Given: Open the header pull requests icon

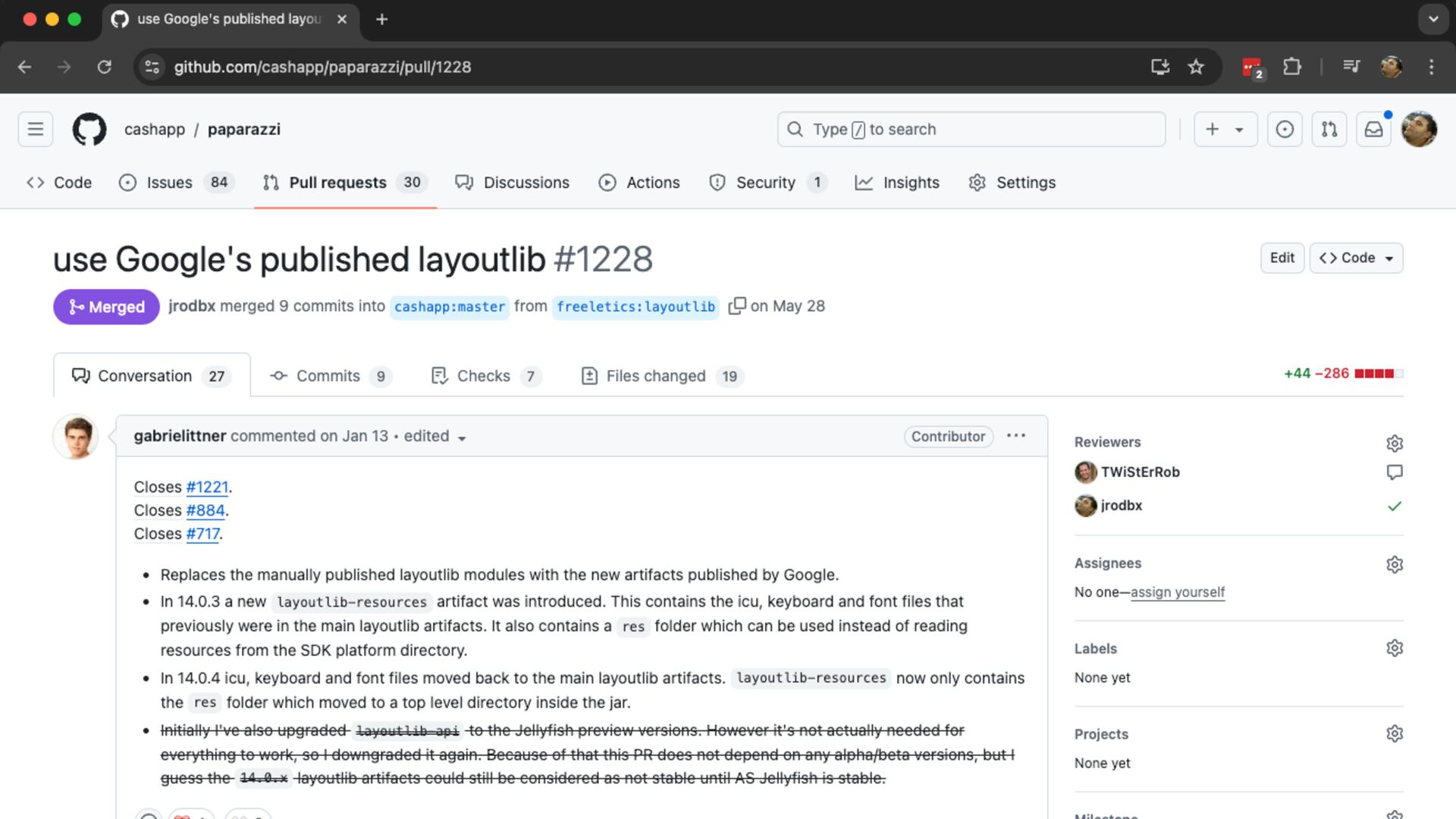Looking at the screenshot, I should pyautogui.click(x=1329, y=129).
